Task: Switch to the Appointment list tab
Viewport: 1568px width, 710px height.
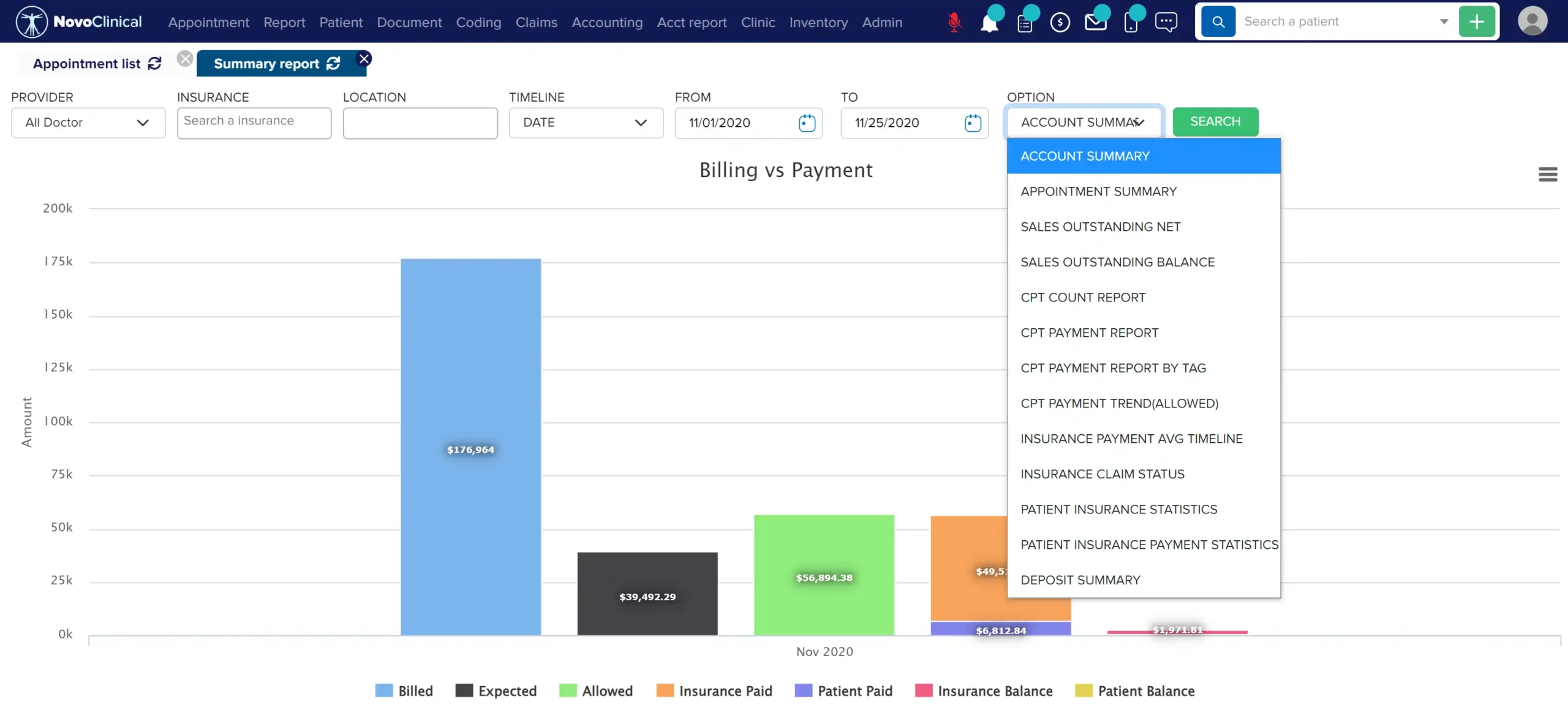Action: click(x=86, y=63)
